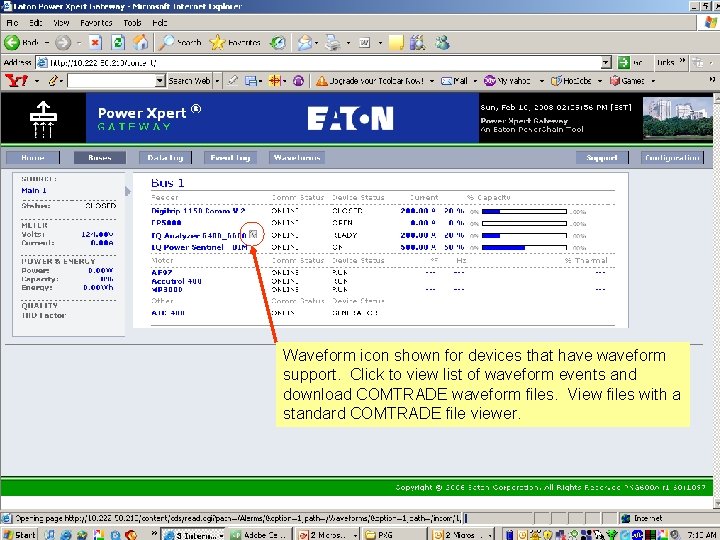Open the View menu
This screenshot has width=720, height=540.
[61, 22]
